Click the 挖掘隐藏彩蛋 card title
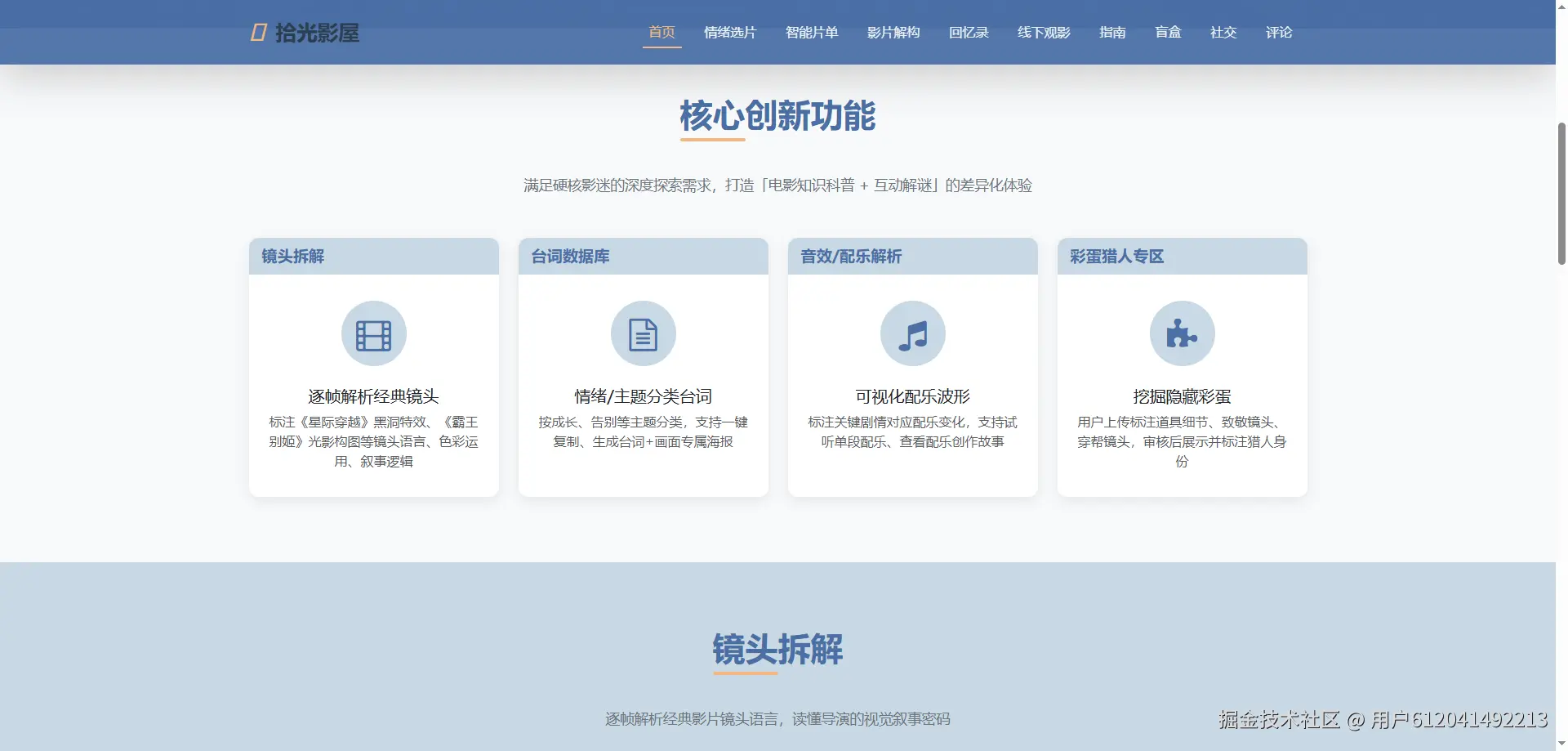 point(1182,396)
